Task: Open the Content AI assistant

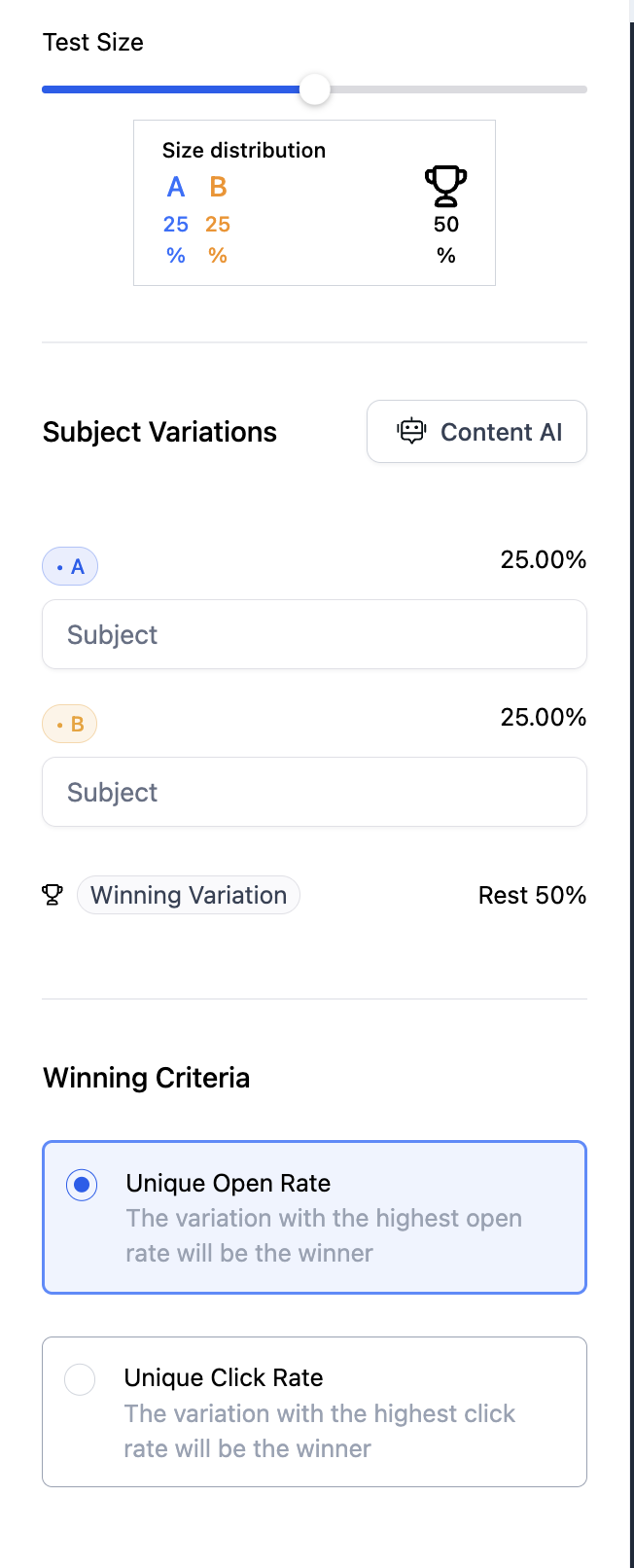Action: pos(476,432)
